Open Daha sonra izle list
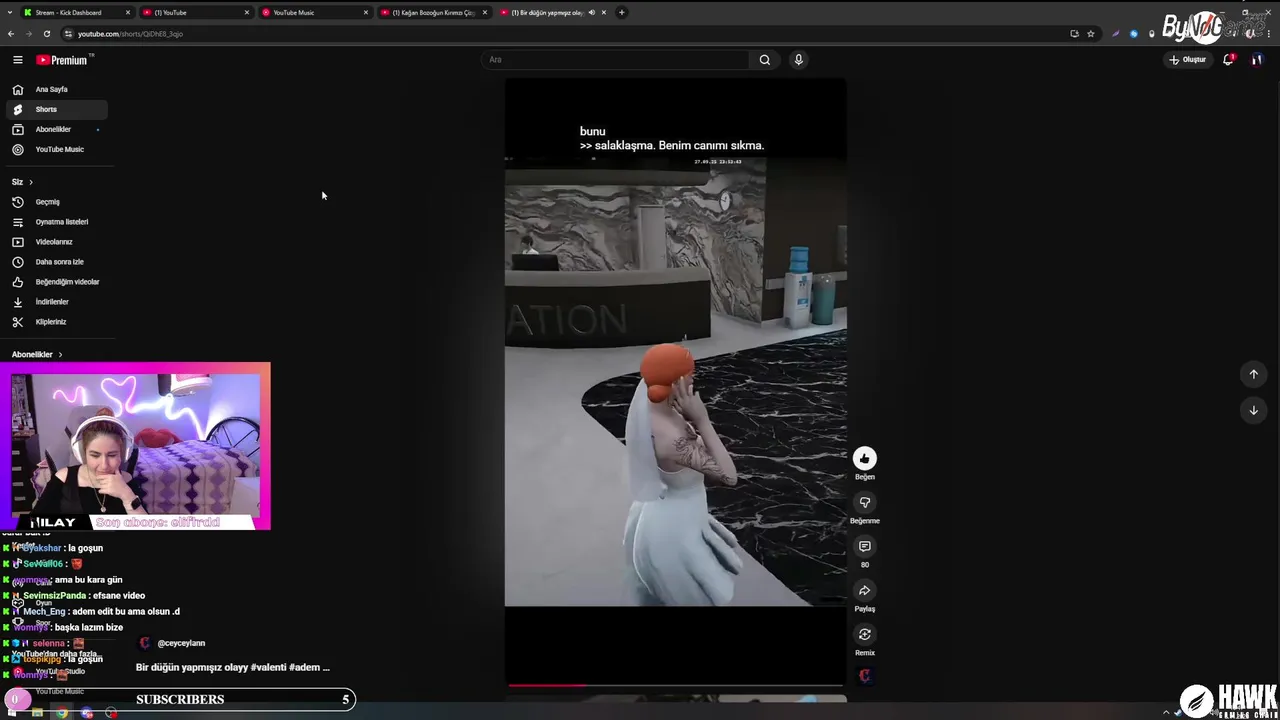1280x720 pixels. [56, 262]
